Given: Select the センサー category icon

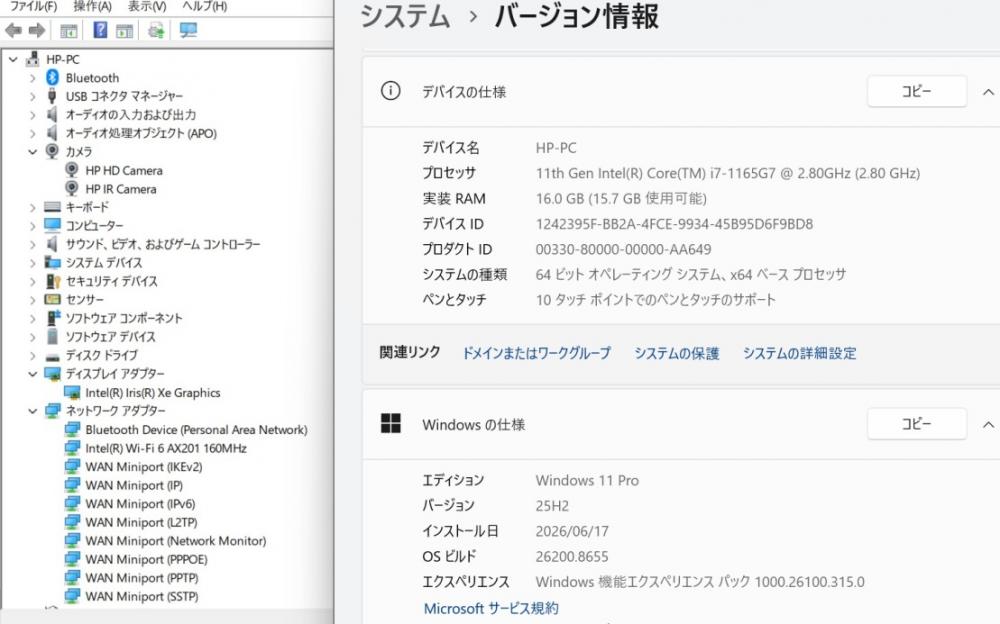Looking at the screenshot, I should click(x=52, y=299).
